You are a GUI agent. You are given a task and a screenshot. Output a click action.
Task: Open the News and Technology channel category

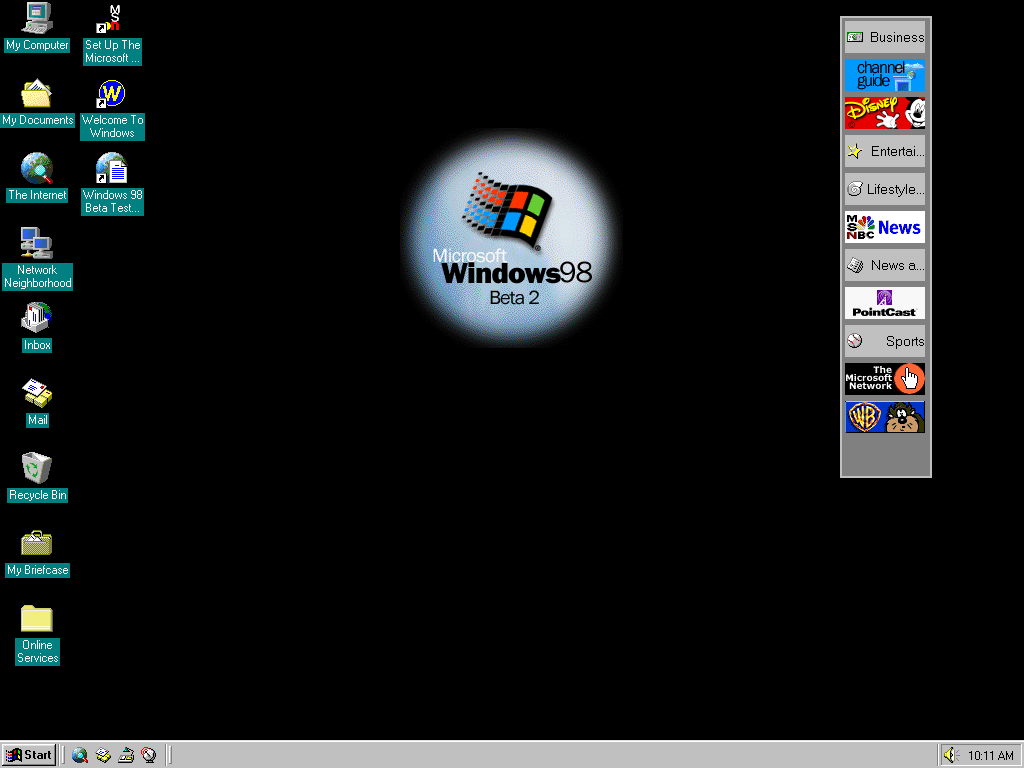885,264
